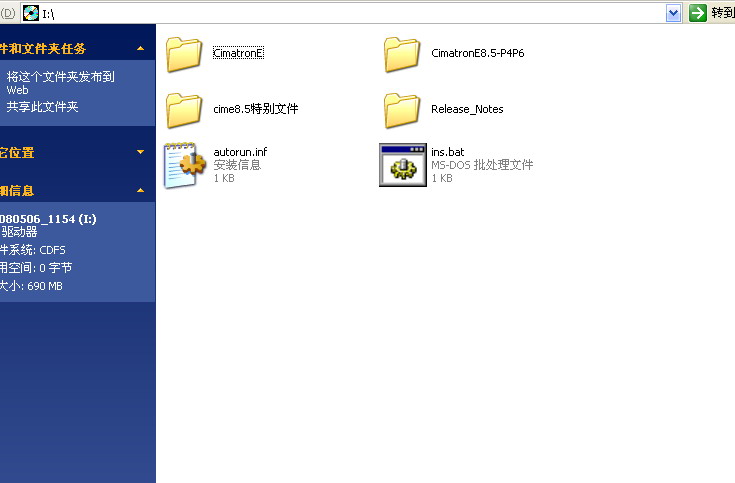The image size is (735, 483).
Task: Click 共享此文件夹 link
Action: point(42,107)
